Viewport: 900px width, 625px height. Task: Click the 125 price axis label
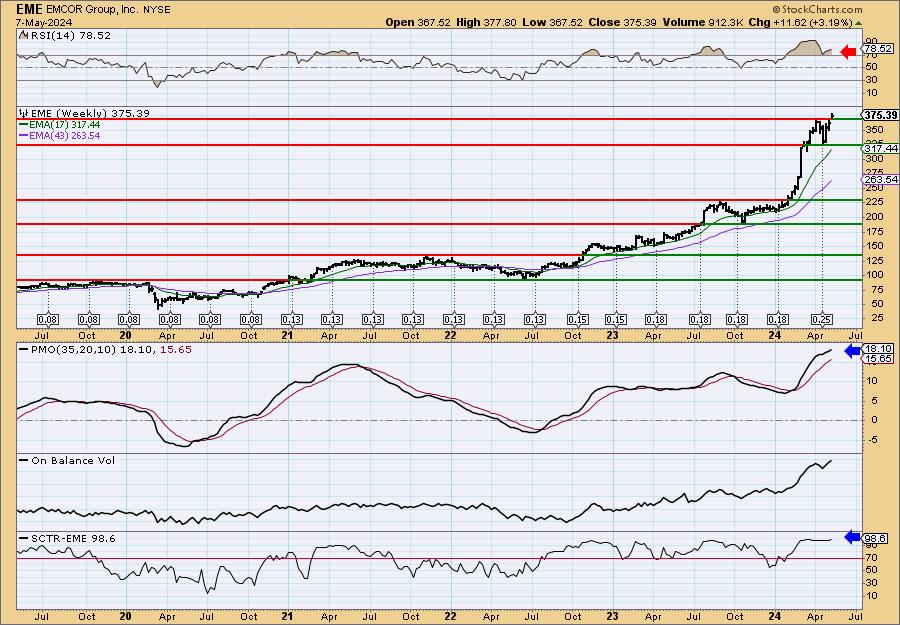875,261
